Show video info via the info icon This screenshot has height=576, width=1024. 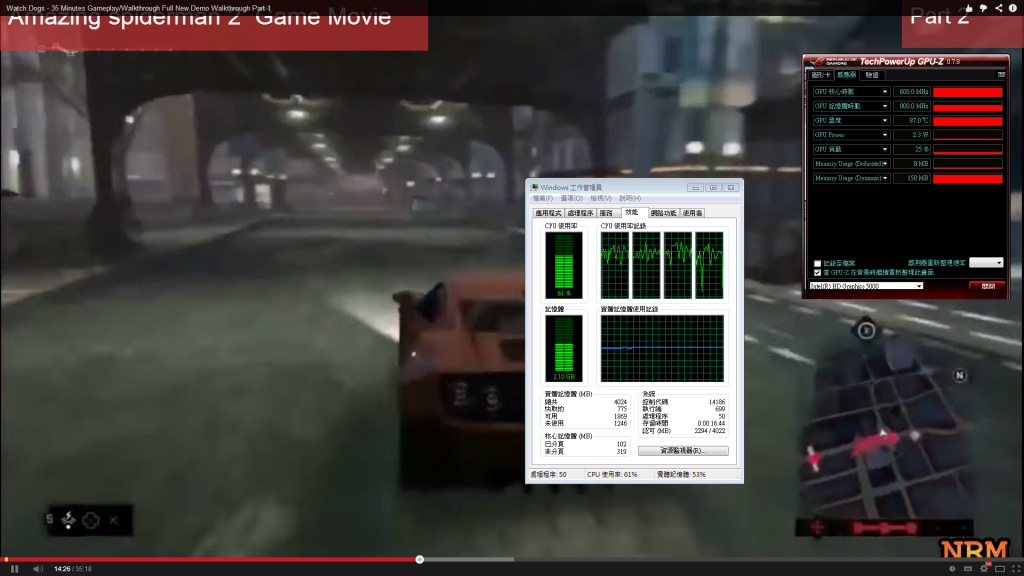pyautogui.click(x=1013, y=8)
